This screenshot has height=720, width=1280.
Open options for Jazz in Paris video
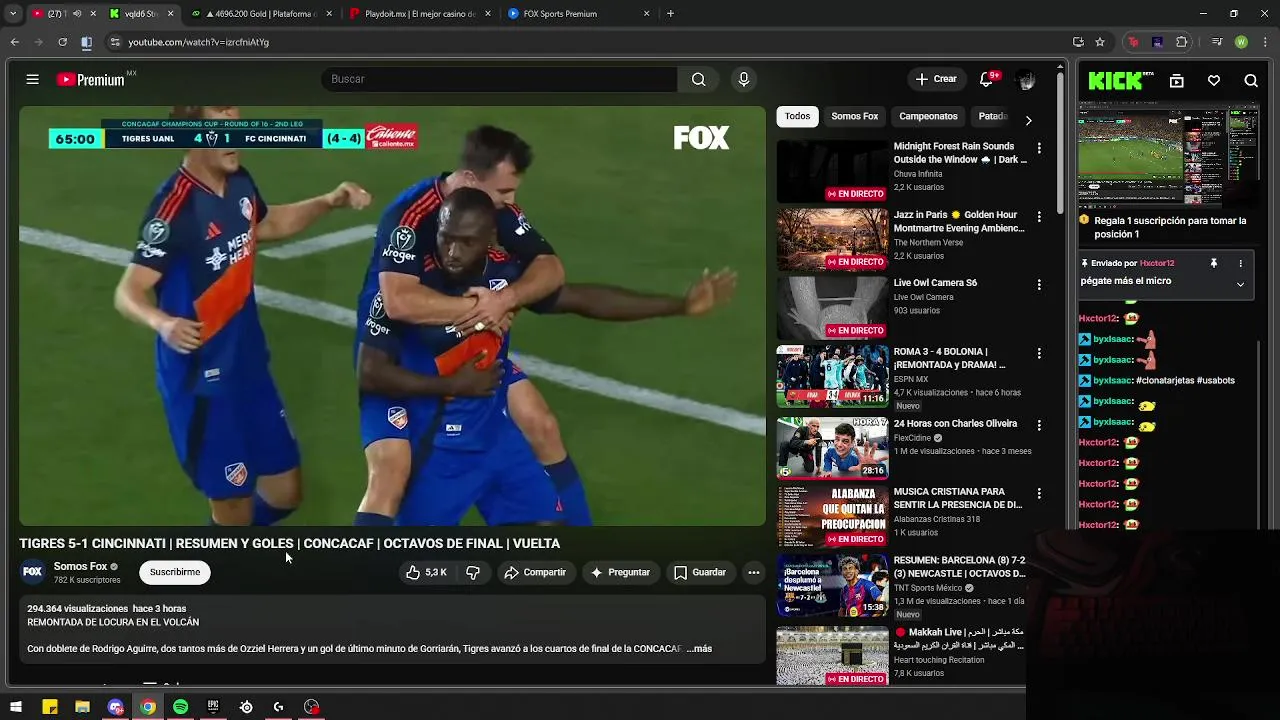[1039, 216]
